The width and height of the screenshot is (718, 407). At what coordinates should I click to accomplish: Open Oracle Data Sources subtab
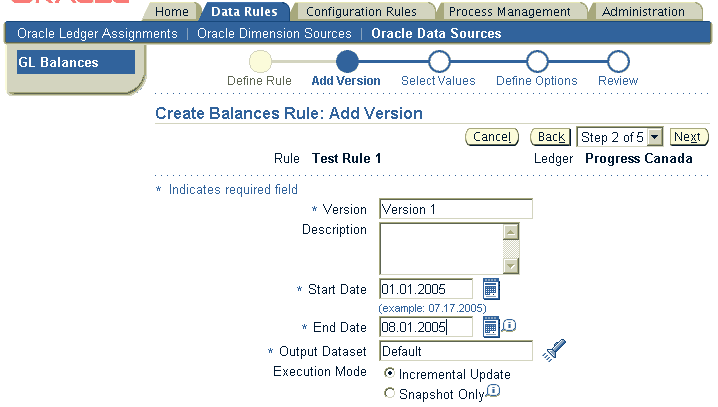[x=436, y=33]
